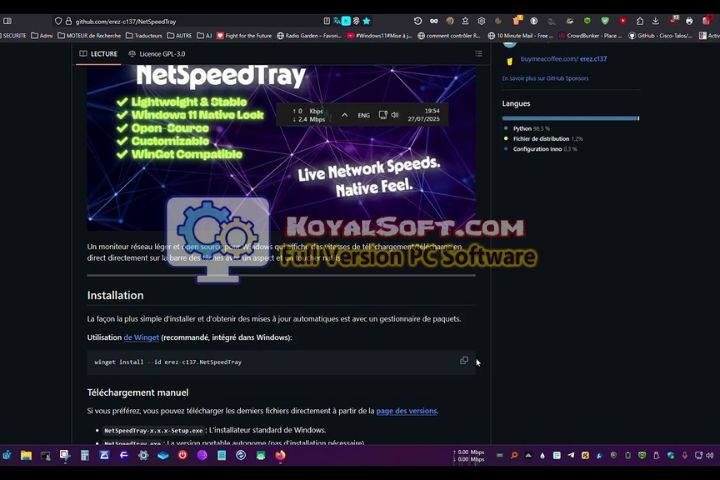Open the Radio Garden bookmark

click(x=309, y=35)
